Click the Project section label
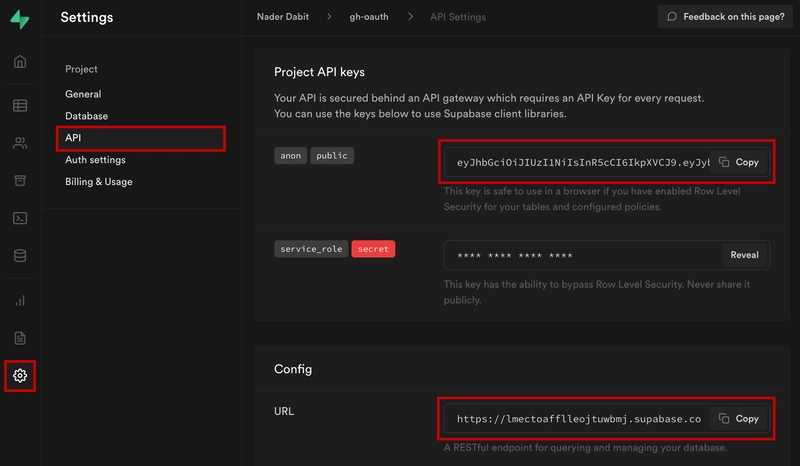The height and width of the screenshot is (466, 800). pos(81,69)
